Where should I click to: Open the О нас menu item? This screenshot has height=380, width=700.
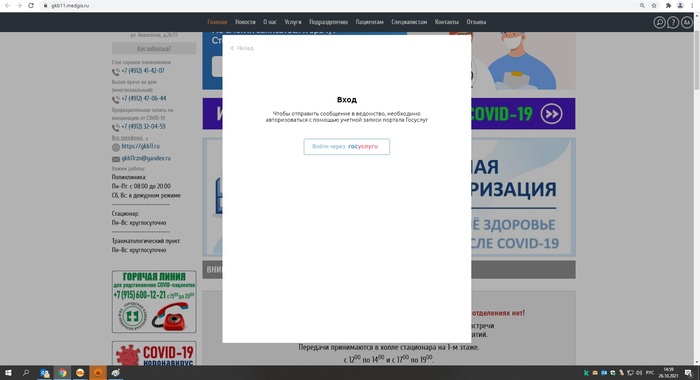[270, 22]
